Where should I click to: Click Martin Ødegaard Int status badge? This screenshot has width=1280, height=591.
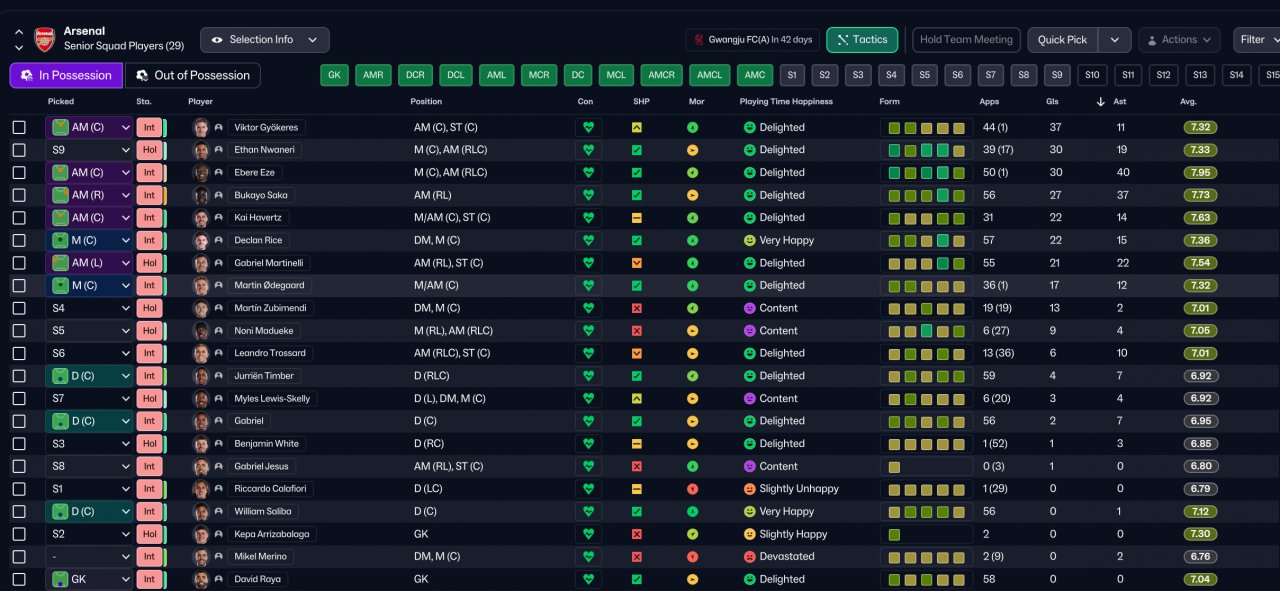(149, 285)
